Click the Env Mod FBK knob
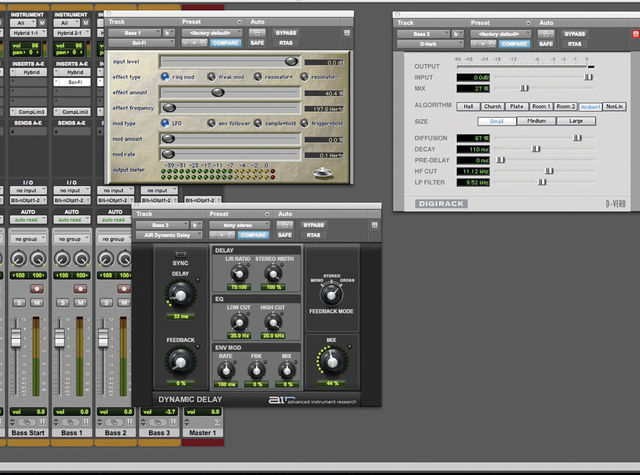The height and width of the screenshot is (475, 640). [x=256, y=370]
